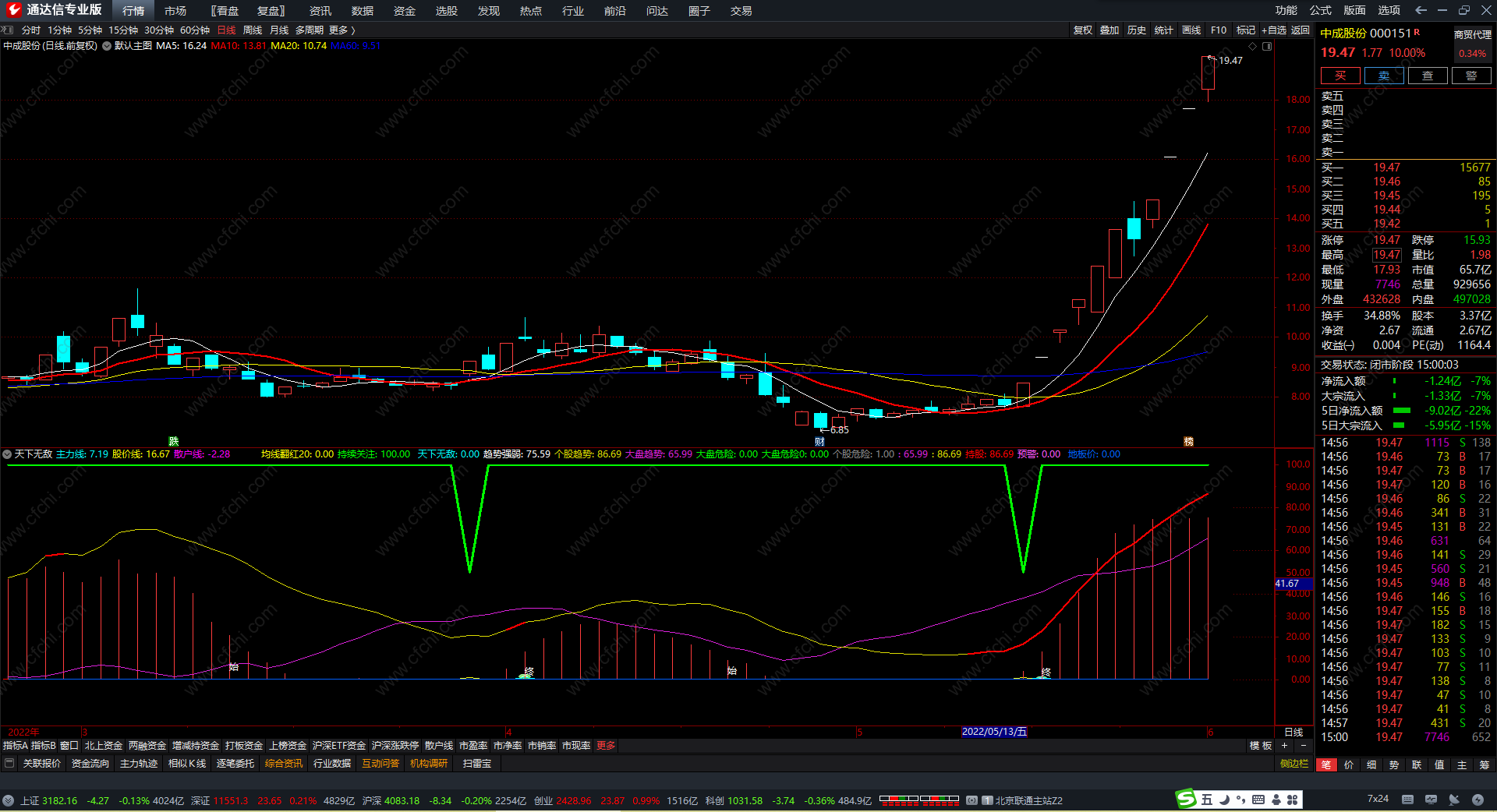Open the 默认主图 main chart selector

(133, 46)
